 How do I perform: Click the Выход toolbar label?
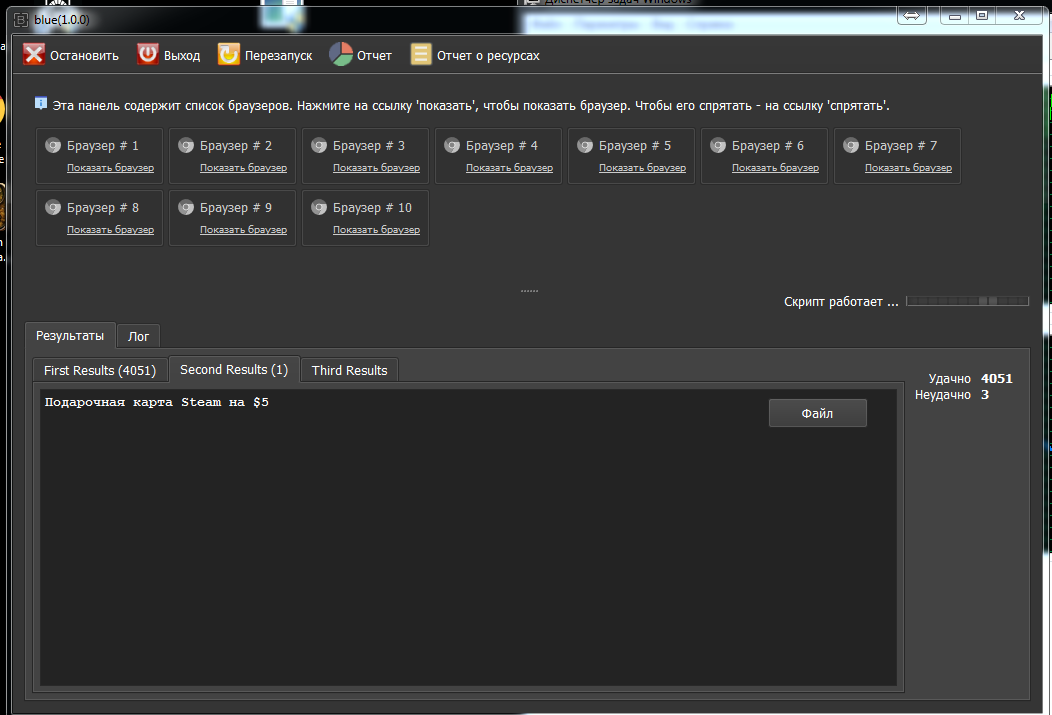(x=182, y=56)
